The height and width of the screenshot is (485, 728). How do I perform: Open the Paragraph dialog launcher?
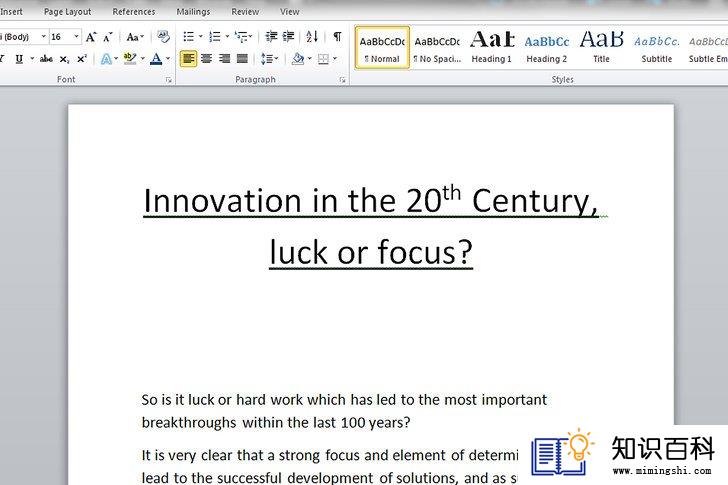click(342, 80)
